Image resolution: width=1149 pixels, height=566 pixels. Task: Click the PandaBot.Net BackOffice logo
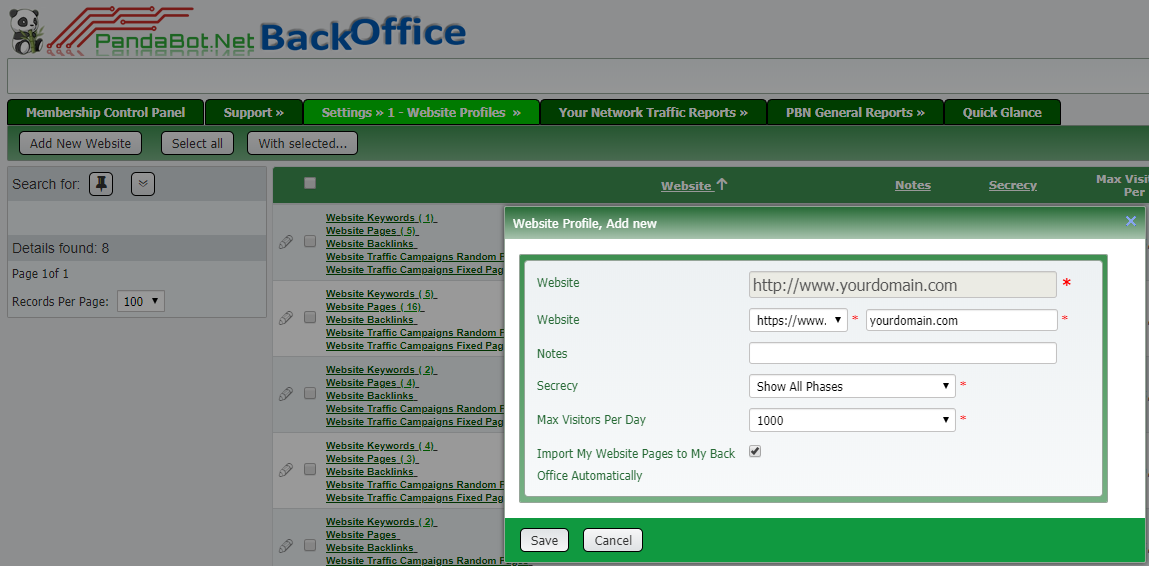(x=238, y=30)
